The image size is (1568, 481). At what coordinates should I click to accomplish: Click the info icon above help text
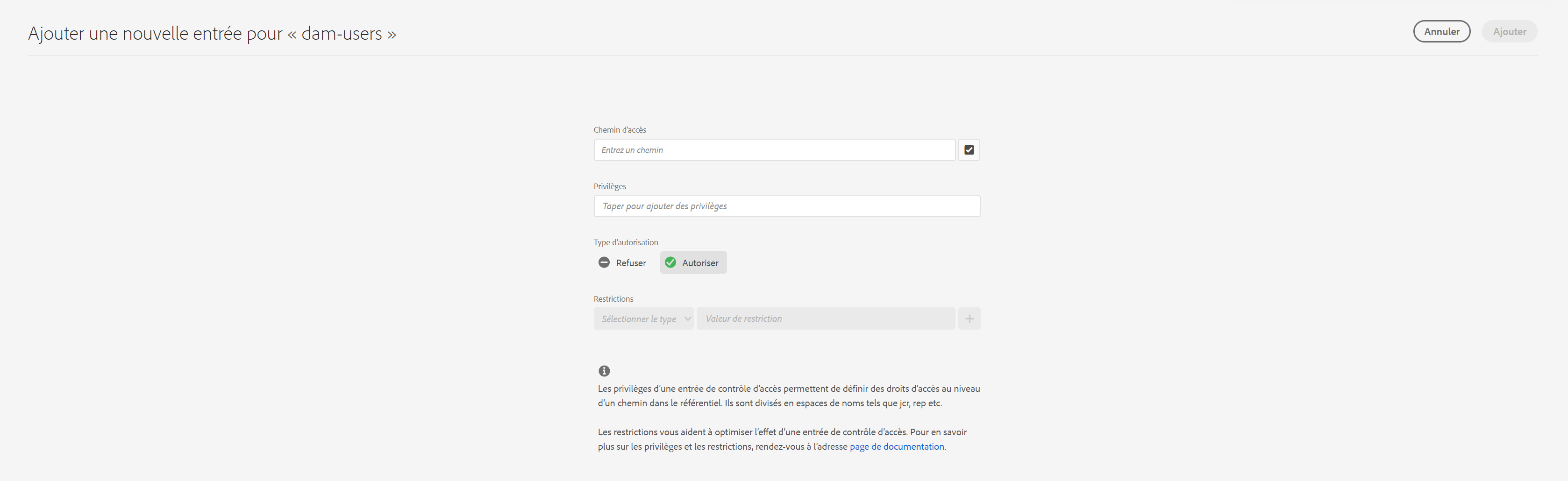604,371
